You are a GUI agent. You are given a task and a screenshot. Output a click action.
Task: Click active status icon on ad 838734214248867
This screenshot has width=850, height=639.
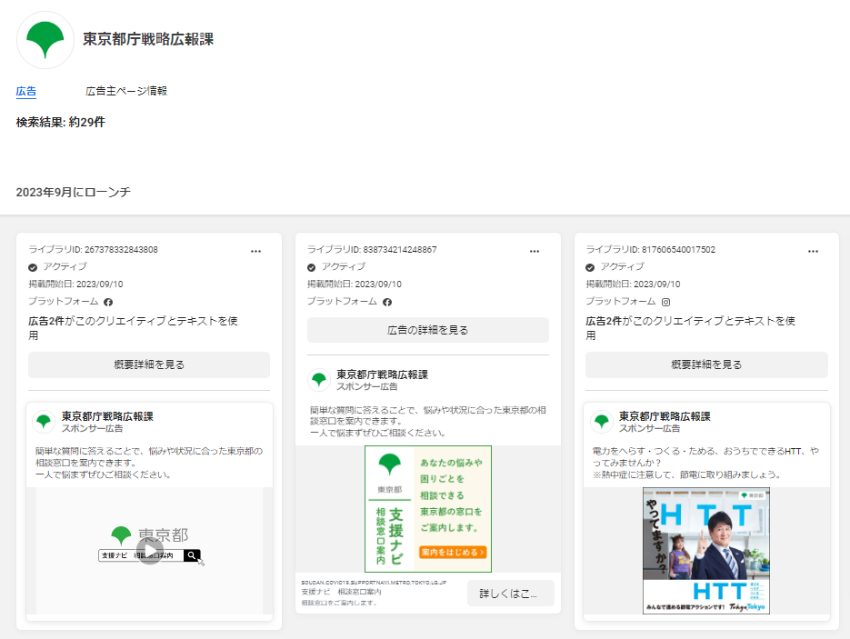click(311, 267)
